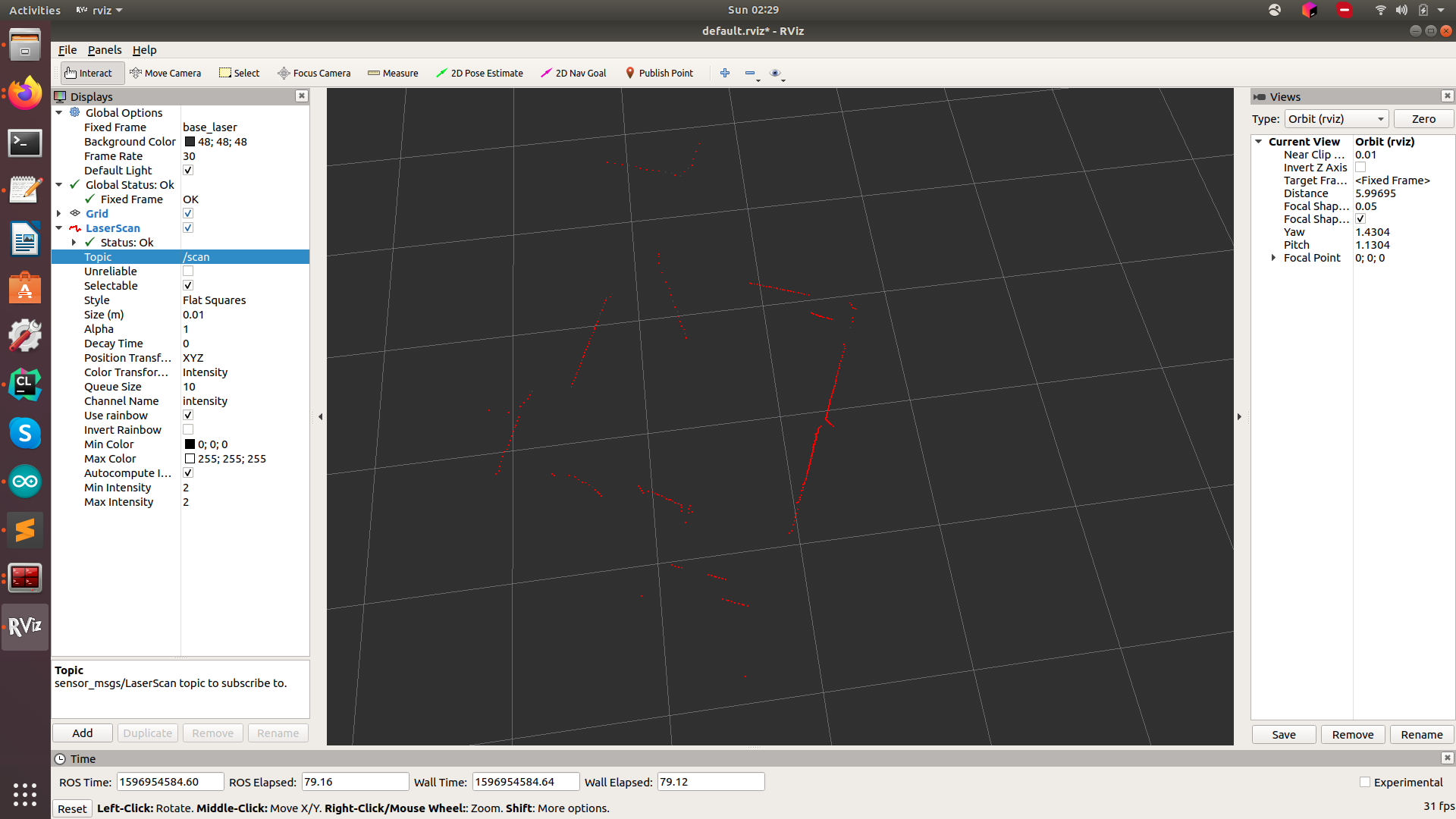
Task: Activate the Measure tool
Action: 393,73
